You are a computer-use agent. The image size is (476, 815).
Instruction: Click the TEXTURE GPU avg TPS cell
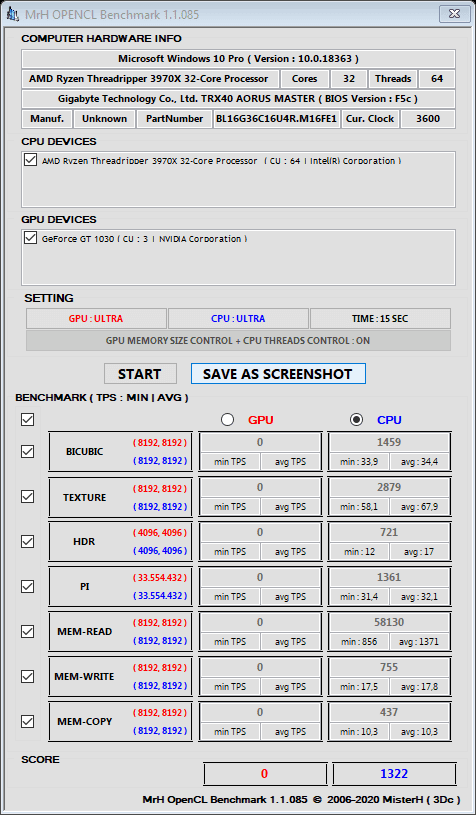click(290, 507)
